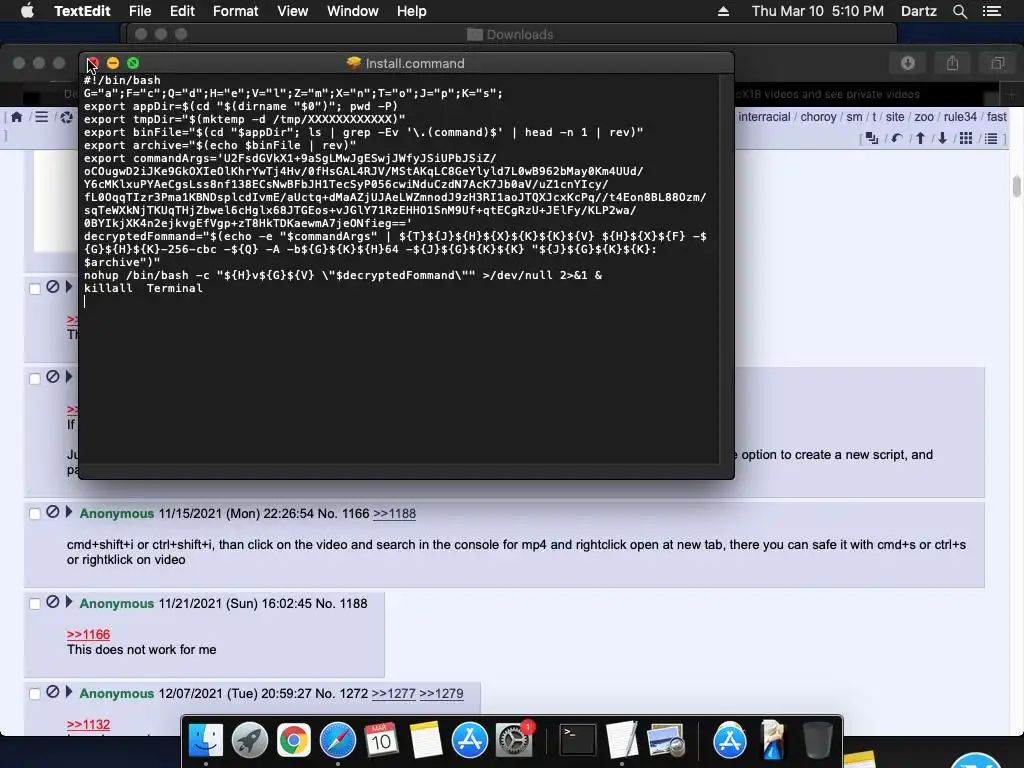
Task: Open Launchpad from the Dock
Action: pyautogui.click(x=249, y=741)
